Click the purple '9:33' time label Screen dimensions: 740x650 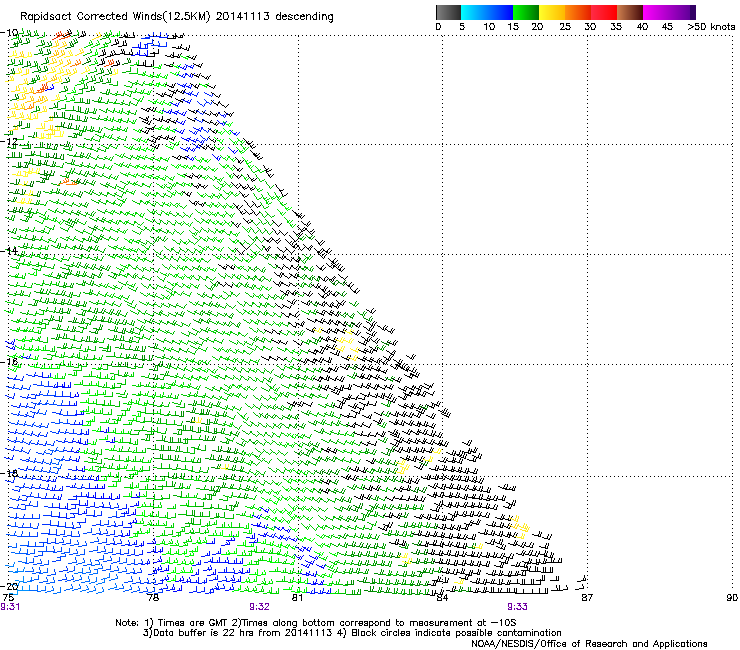[517, 607]
